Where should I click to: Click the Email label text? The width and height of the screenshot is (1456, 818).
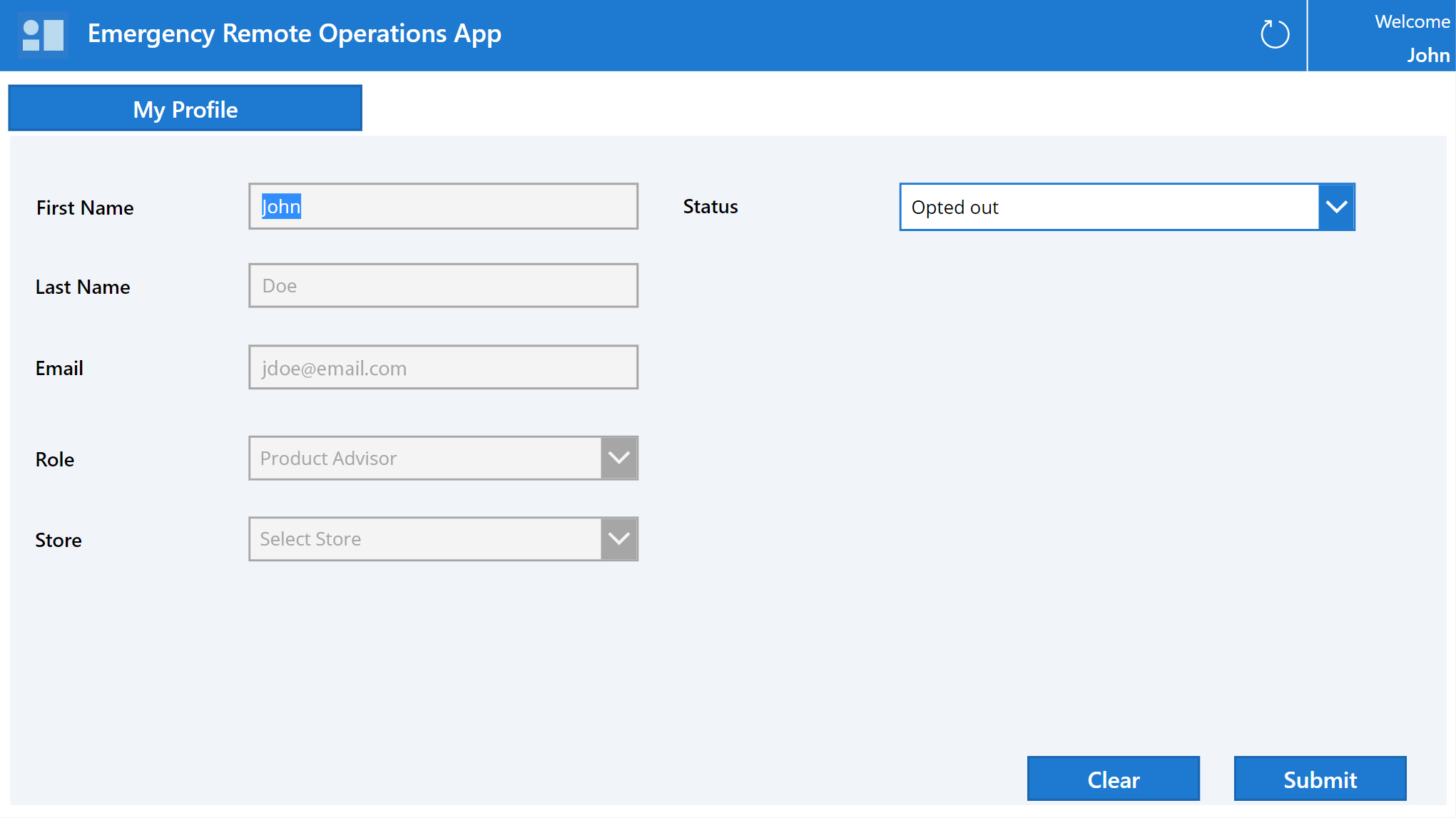click(x=59, y=368)
